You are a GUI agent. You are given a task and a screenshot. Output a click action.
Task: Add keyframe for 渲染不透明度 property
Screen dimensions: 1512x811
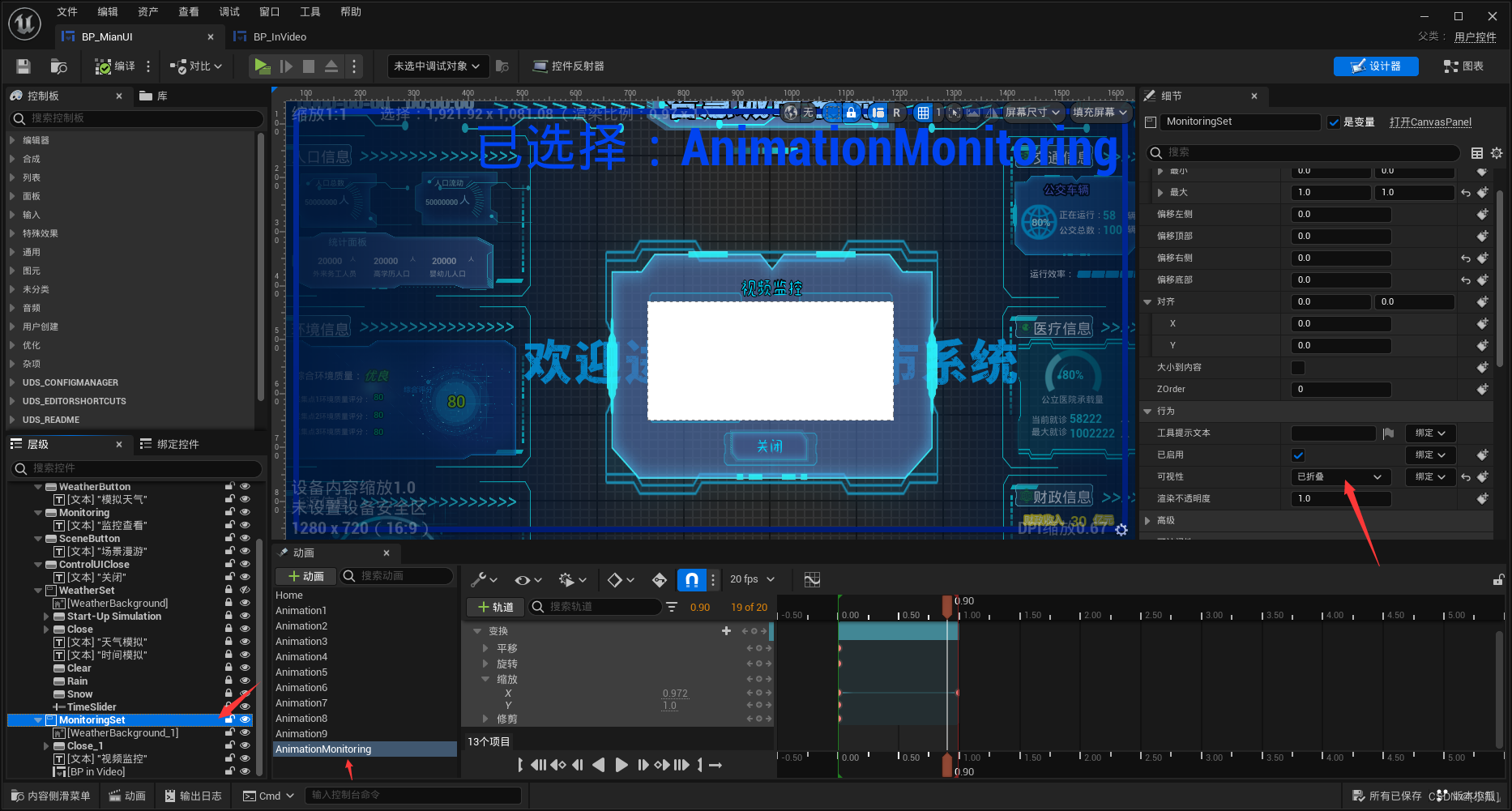pyautogui.click(x=1483, y=499)
